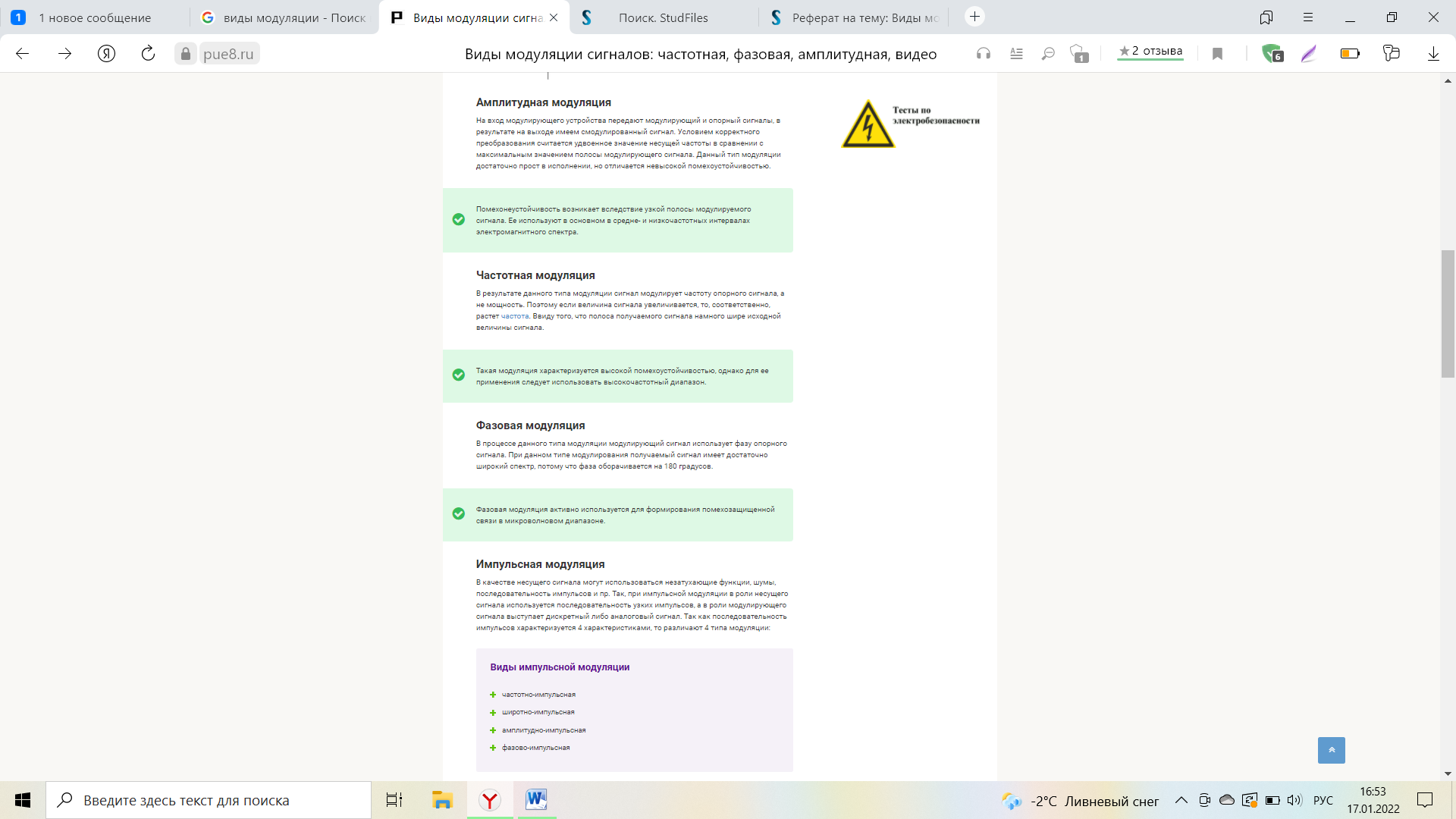
Task: Click the Windows taskbar search box
Action: tap(209, 800)
